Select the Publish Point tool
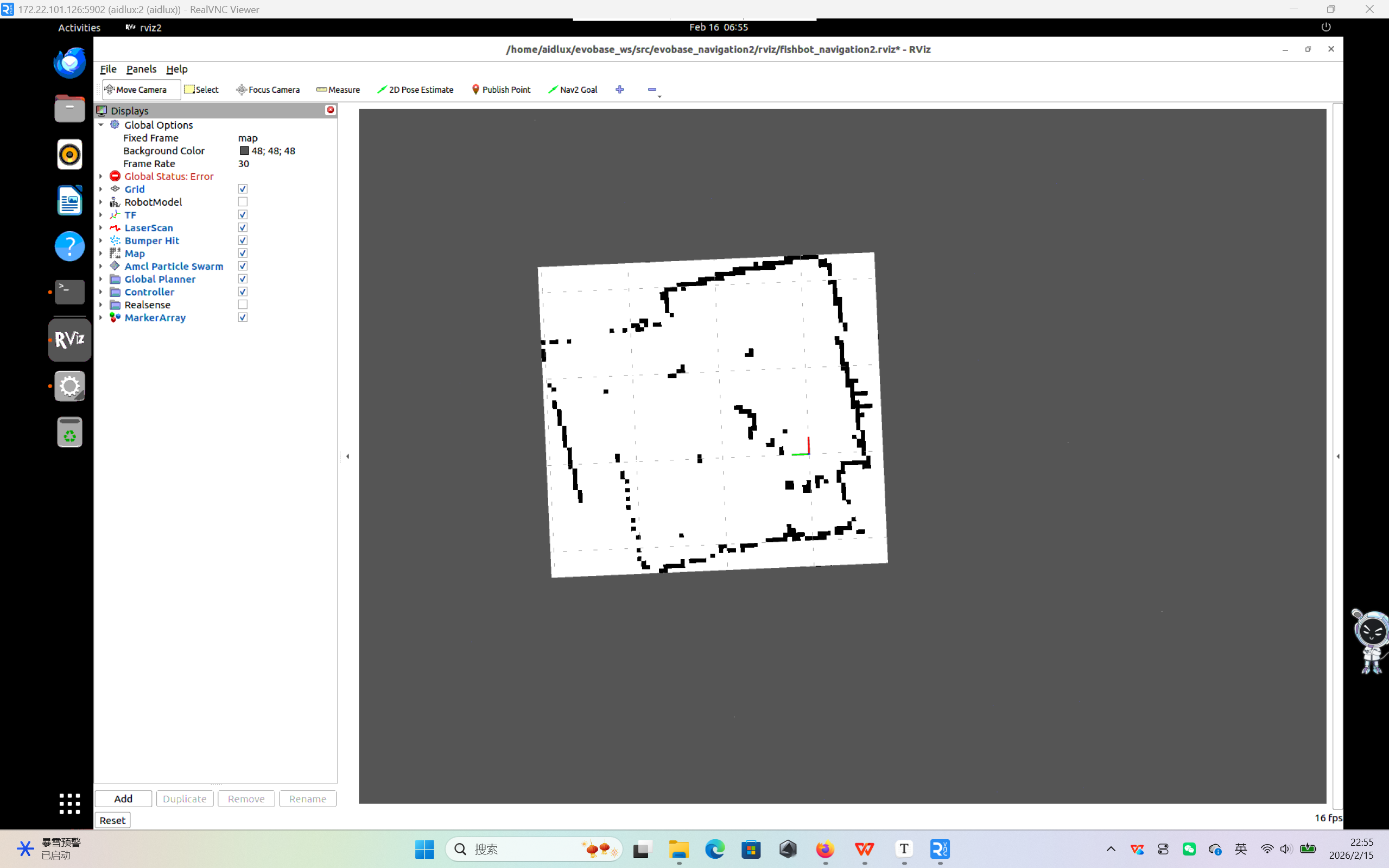The height and width of the screenshot is (868, 1389). click(501, 90)
